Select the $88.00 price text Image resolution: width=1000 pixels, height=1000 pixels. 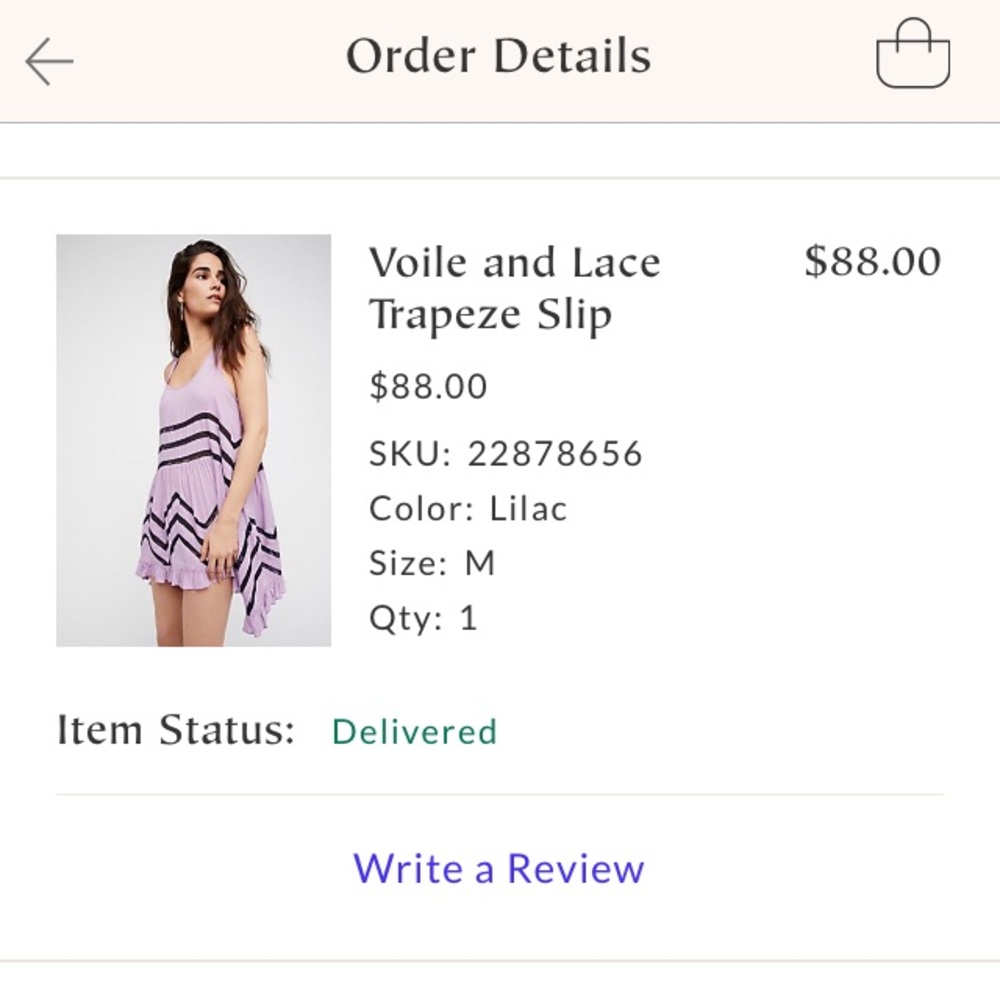427,386
